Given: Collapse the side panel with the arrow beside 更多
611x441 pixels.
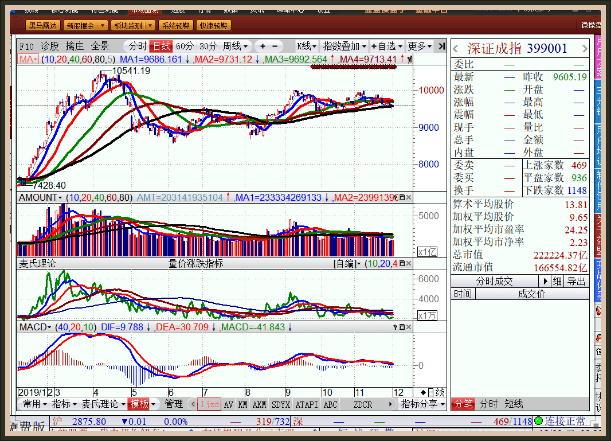Looking at the screenshot, I should click(x=441, y=46).
